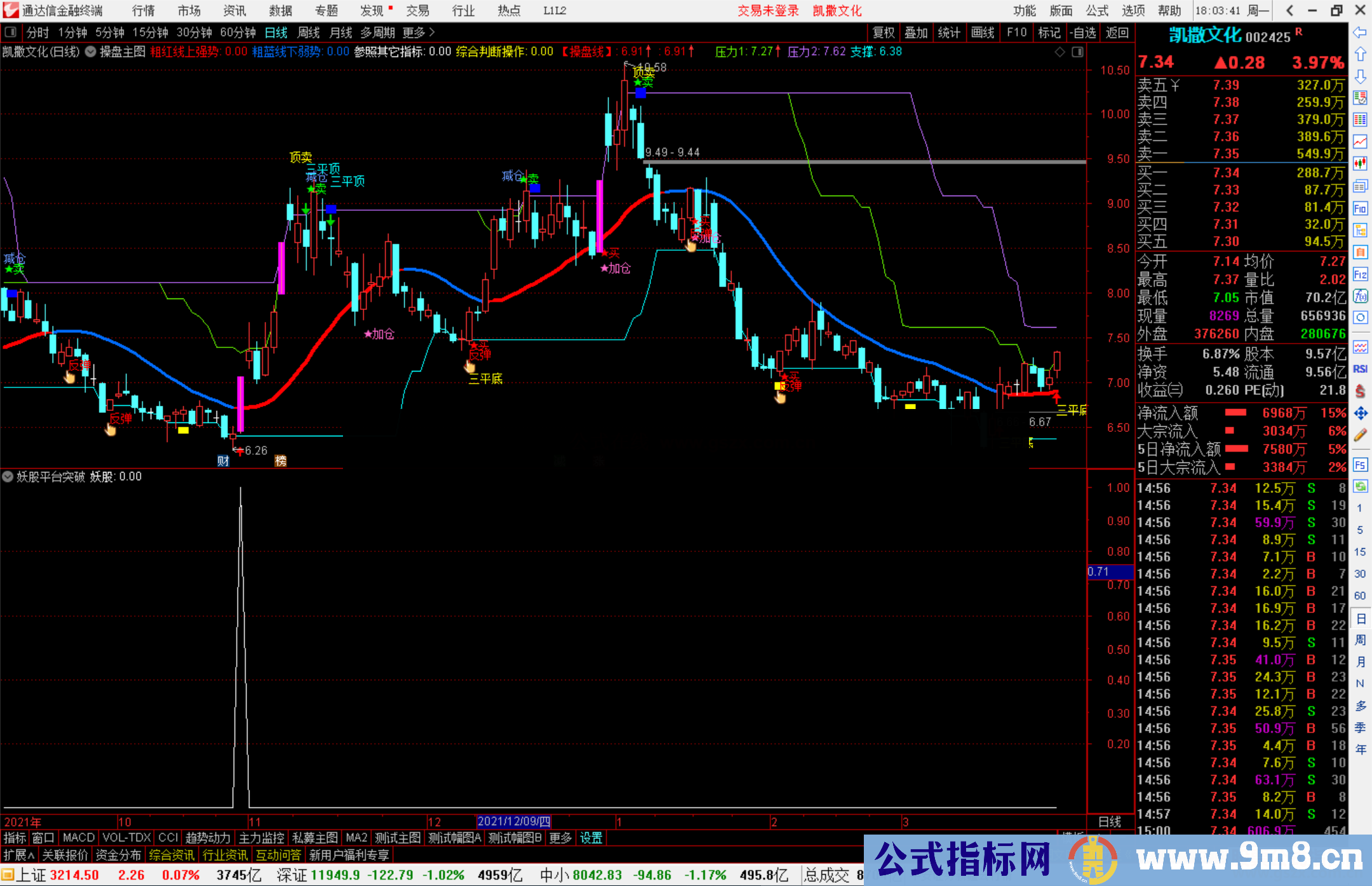
Task: Expand 更多 period options chevron
Action: [432, 32]
